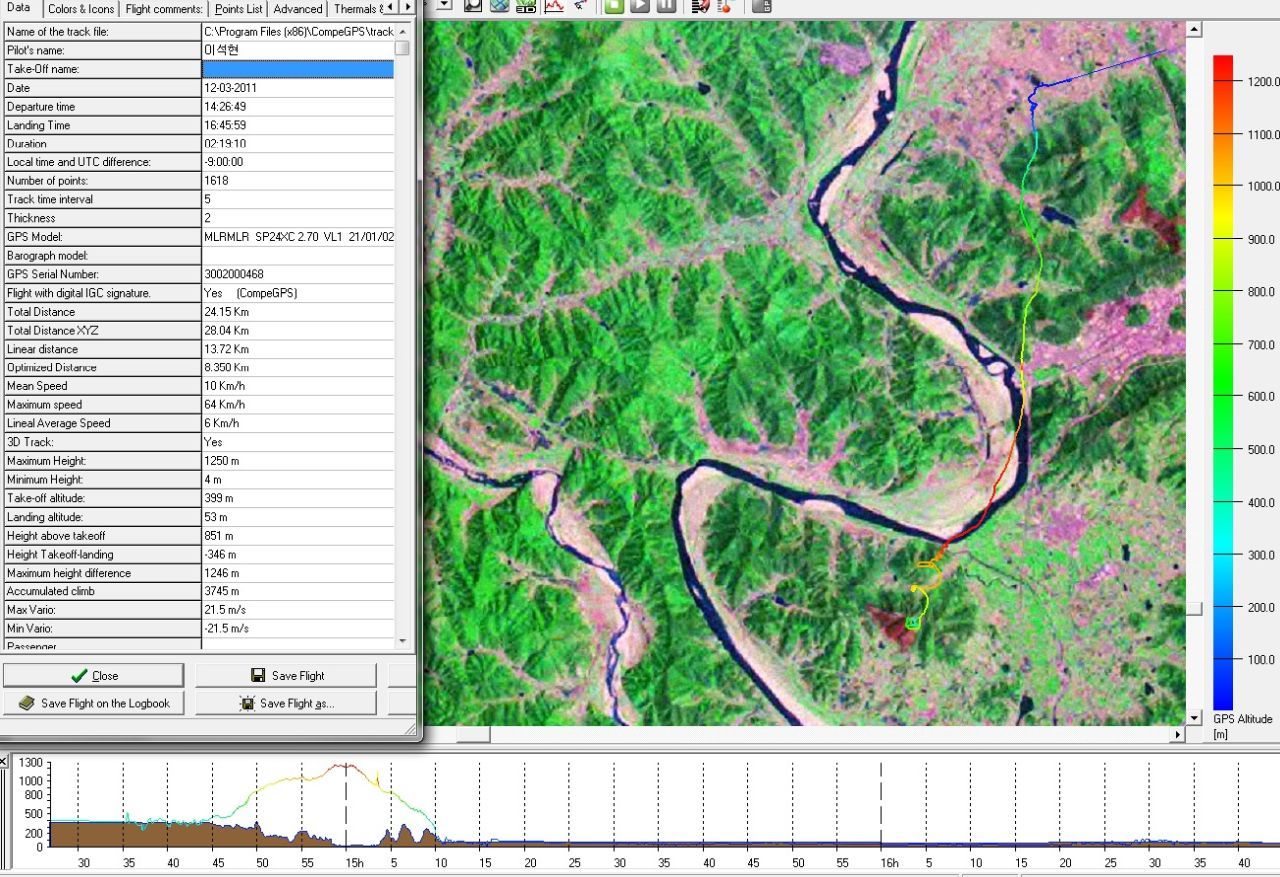Viewport: 1280px width, 877px height.
Task: Click the GPS altitude color scale bar
Action: pyautogui.click(x=1223, y=382)
